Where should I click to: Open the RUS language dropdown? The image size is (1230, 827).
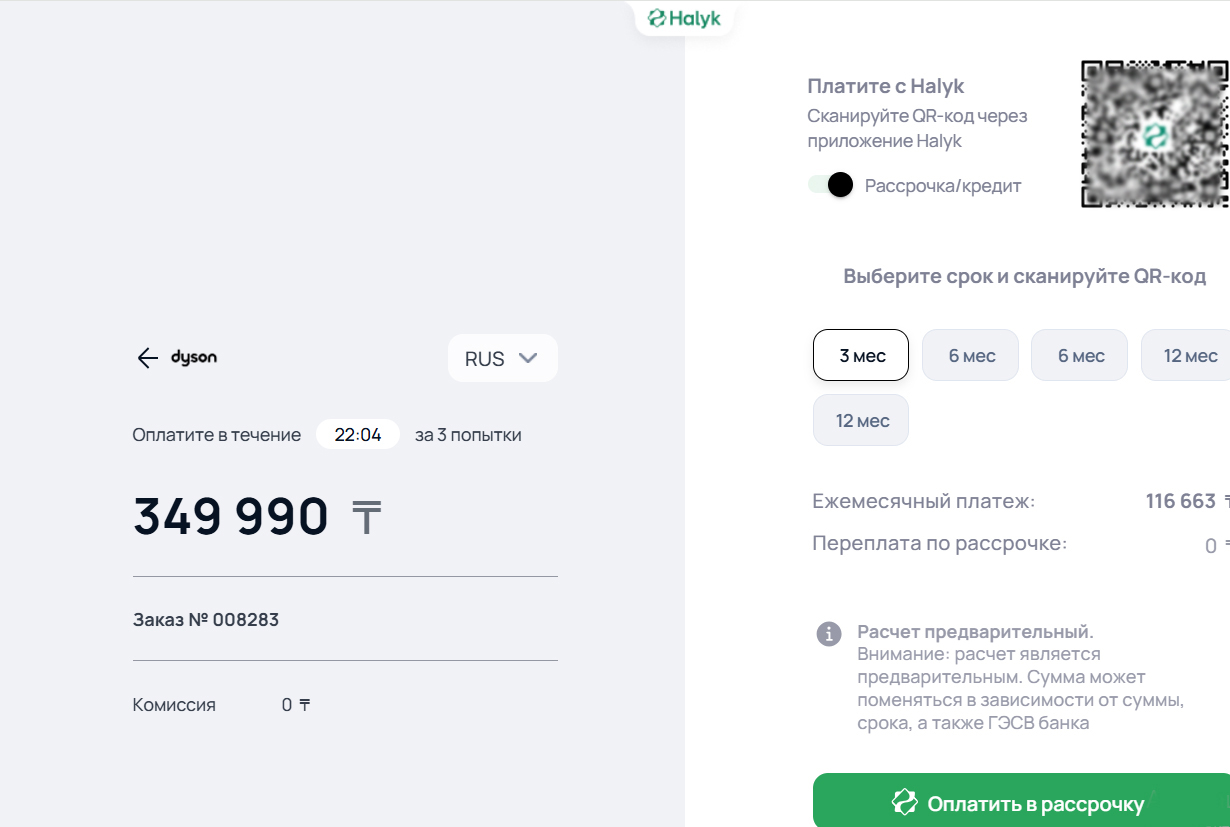click(502, 358)
